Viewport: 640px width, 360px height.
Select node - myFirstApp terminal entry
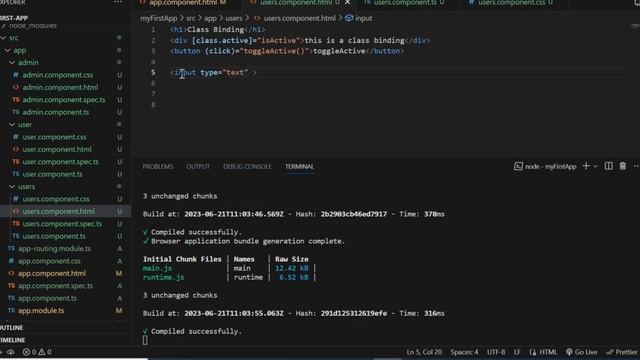click(545, 167)
